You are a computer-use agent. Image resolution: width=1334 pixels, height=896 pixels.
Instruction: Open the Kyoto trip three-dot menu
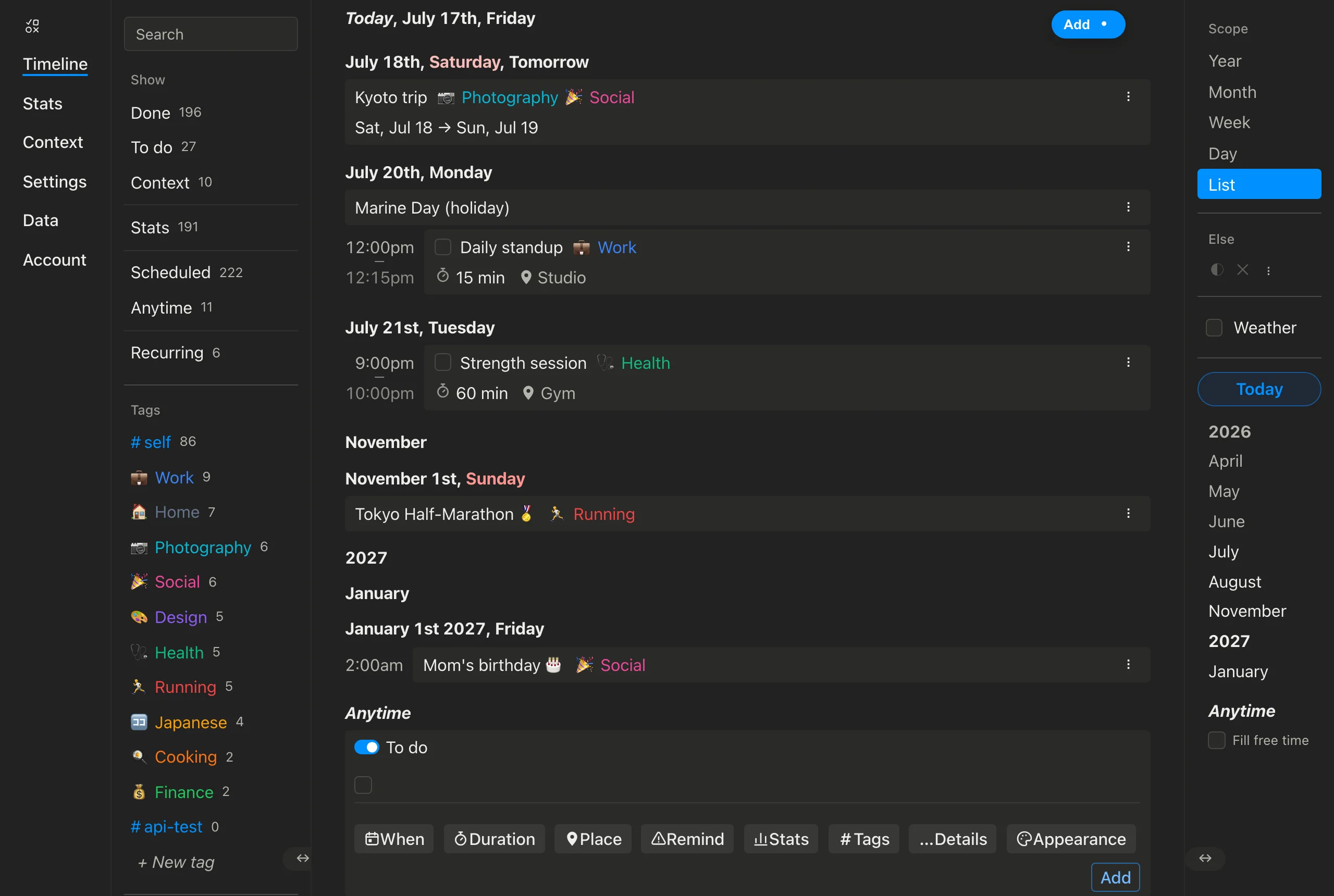point(1128,96)
